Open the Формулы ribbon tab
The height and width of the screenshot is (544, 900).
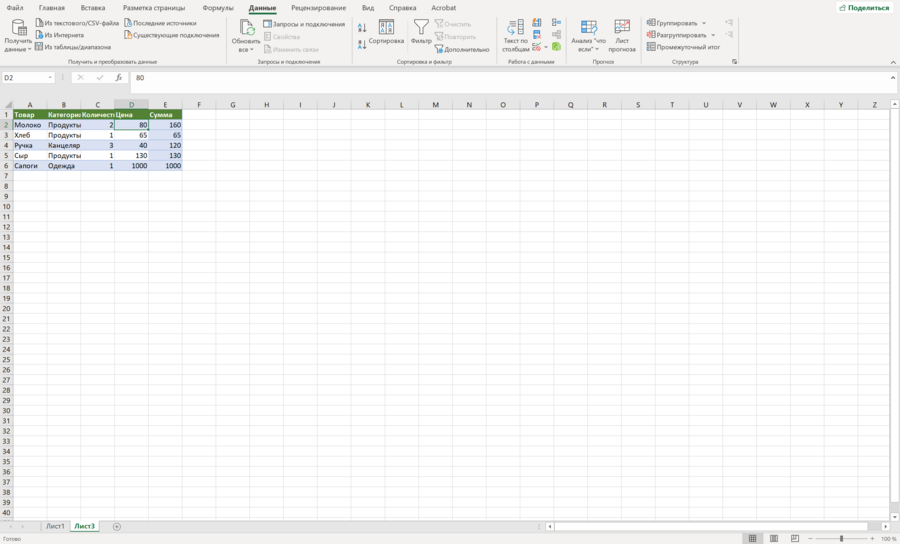click(218, 8)
